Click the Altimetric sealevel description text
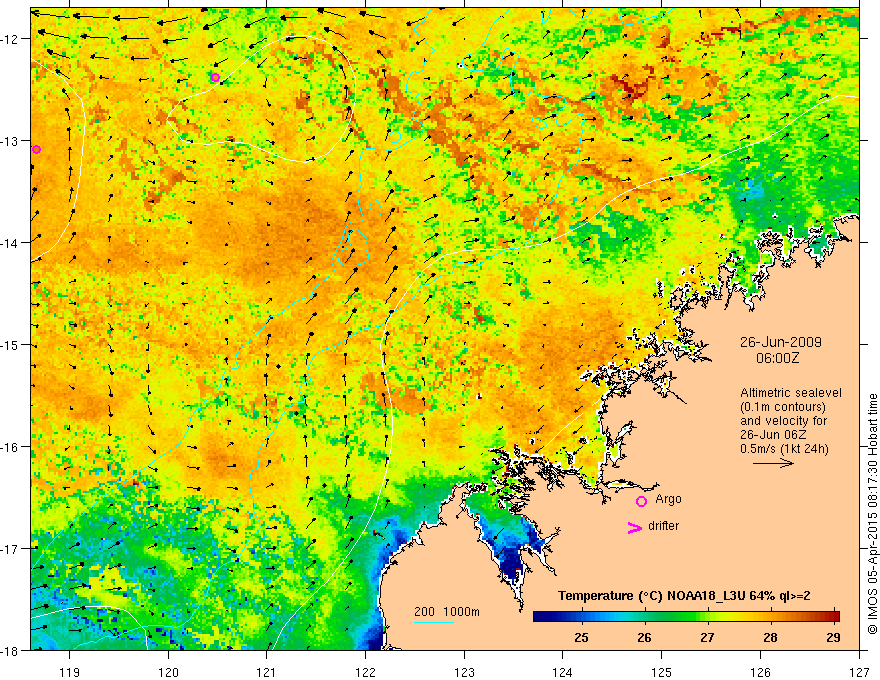This screenshot has width=880, height=680. tap(791, 393)
